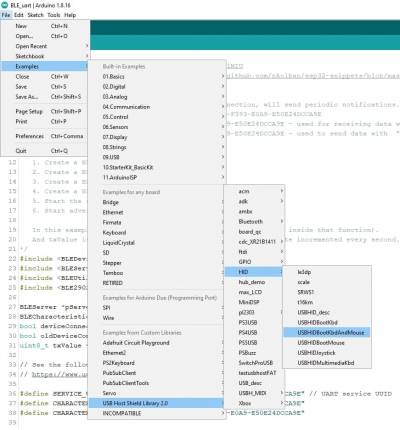Open the 10.StarterKit_BasicKit examples entry
400x430 pixels.
(157, 167)
